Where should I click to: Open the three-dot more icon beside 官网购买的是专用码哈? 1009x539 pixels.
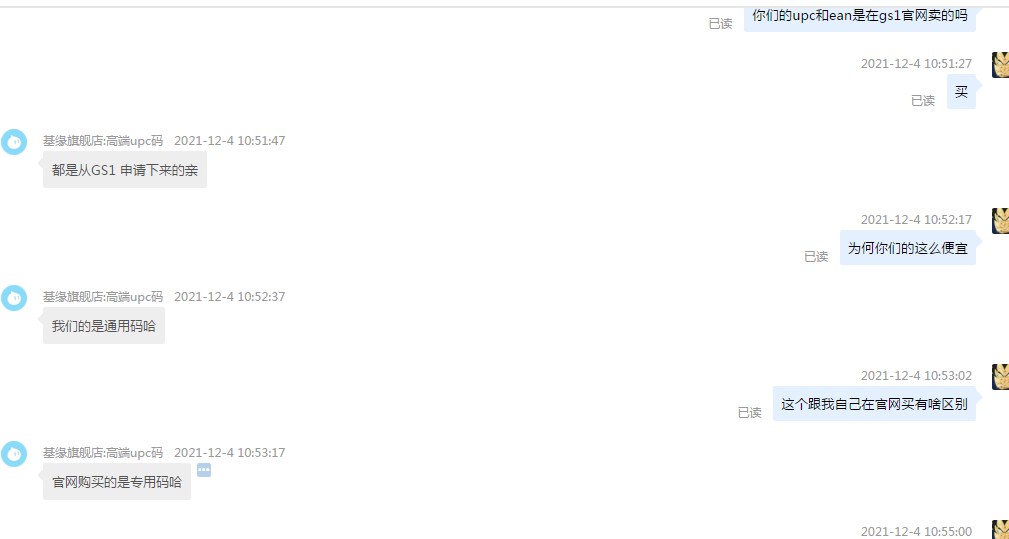pyautogui.click(x=204, y=470)
